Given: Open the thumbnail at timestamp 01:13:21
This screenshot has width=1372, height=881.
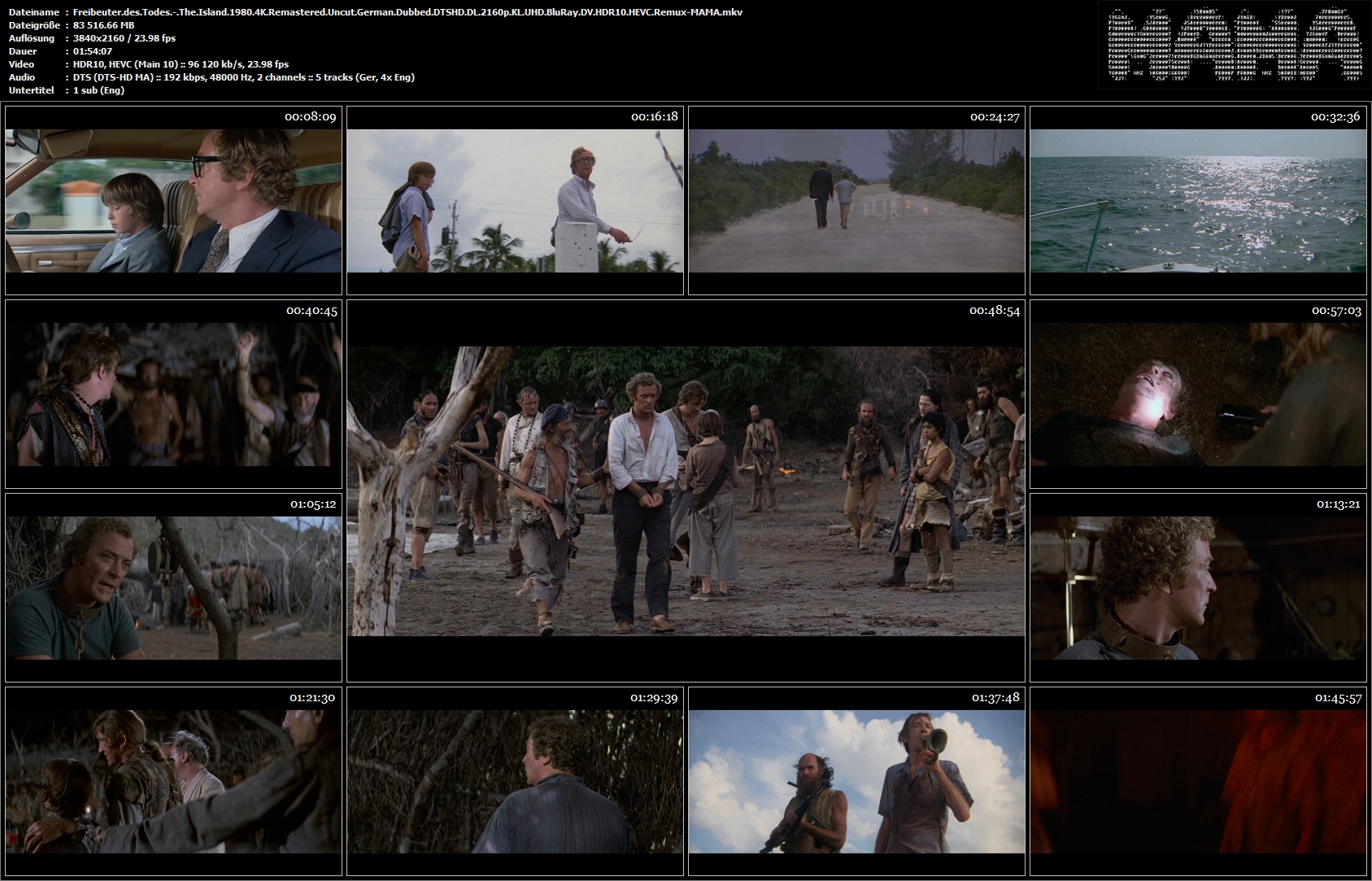Looking at the screenshot, I should (1198, 587).
